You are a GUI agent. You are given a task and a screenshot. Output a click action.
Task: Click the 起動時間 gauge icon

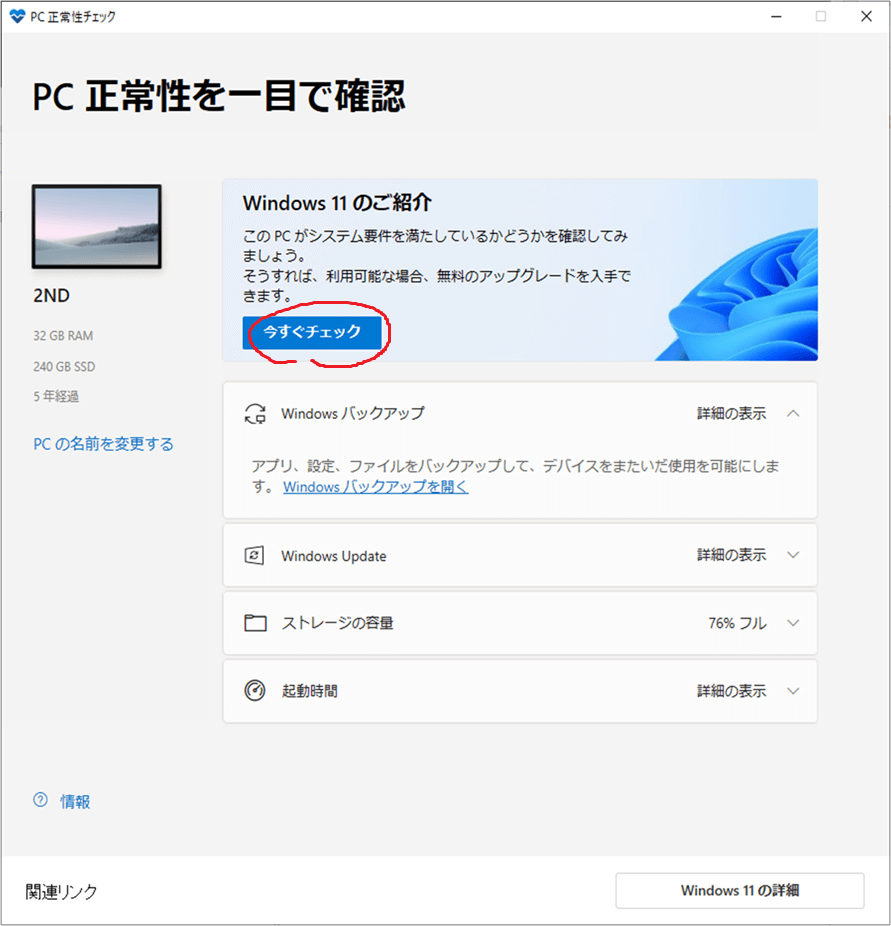[x=255, y=690]
